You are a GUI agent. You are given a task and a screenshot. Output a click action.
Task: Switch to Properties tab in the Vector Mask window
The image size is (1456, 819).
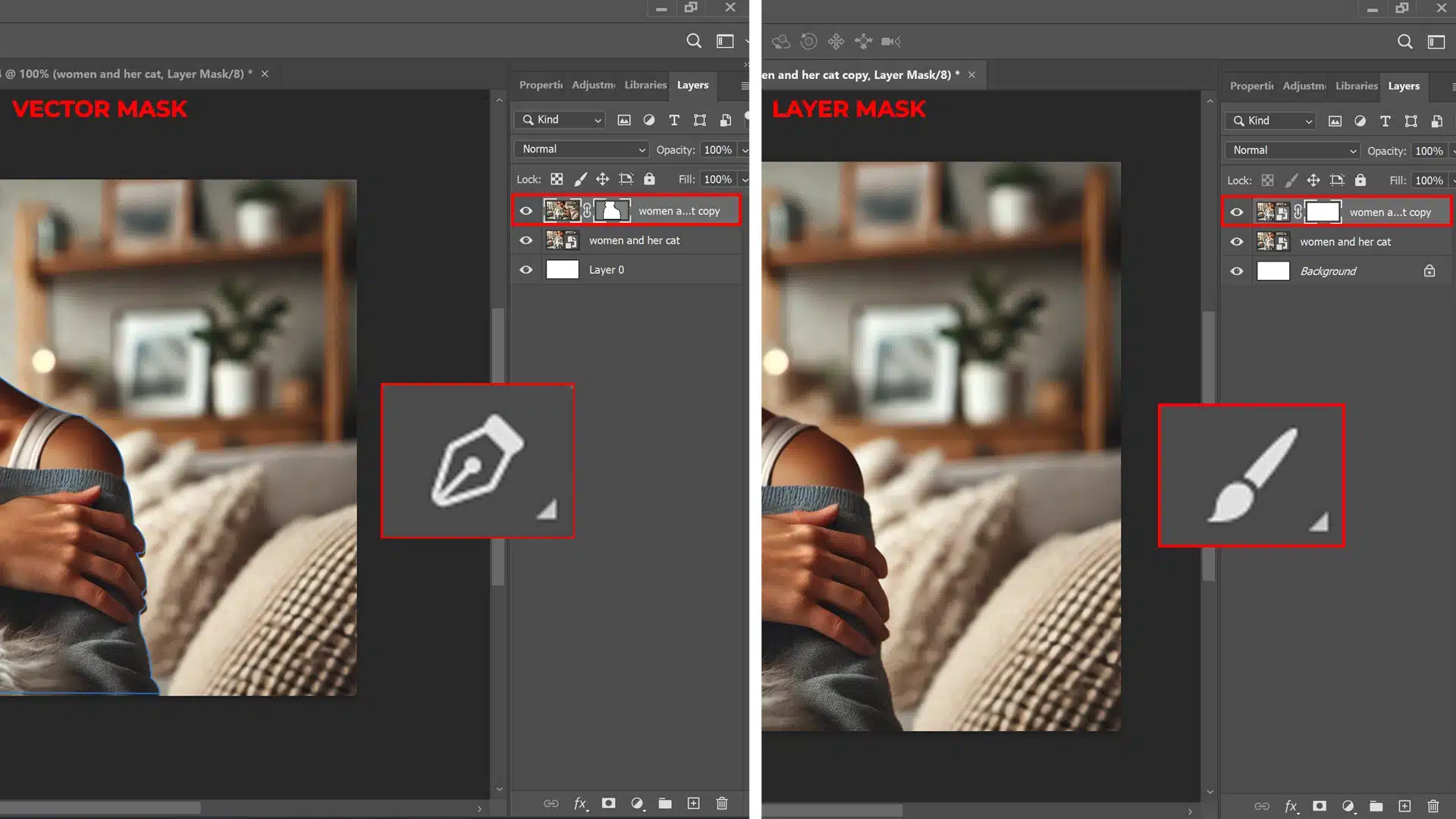tap(541, 85)
